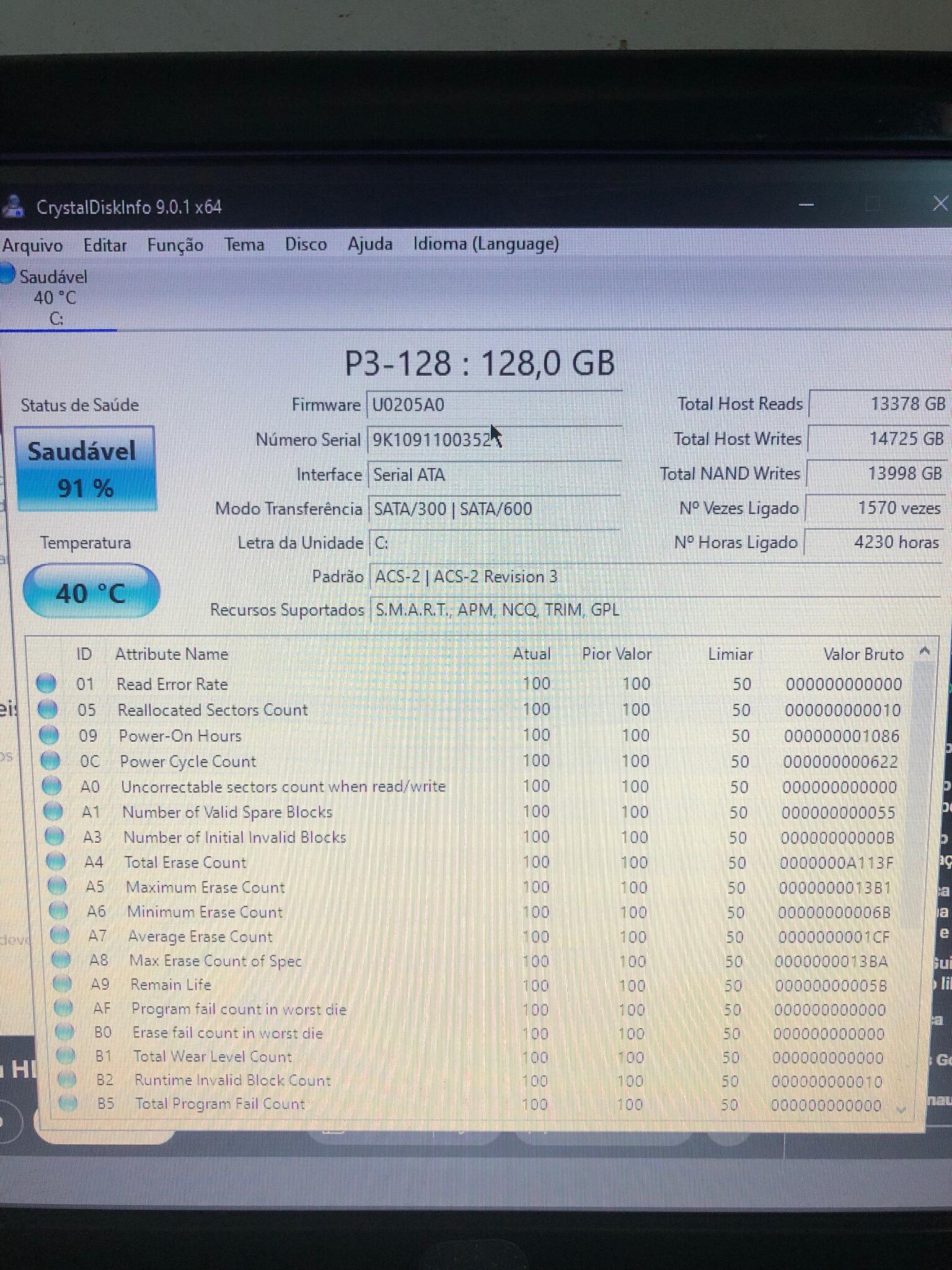The width and height of the screenshot is (952, 1270).
Task: Click the Interface field Serial ATA
Action: [x=494, y=475]
